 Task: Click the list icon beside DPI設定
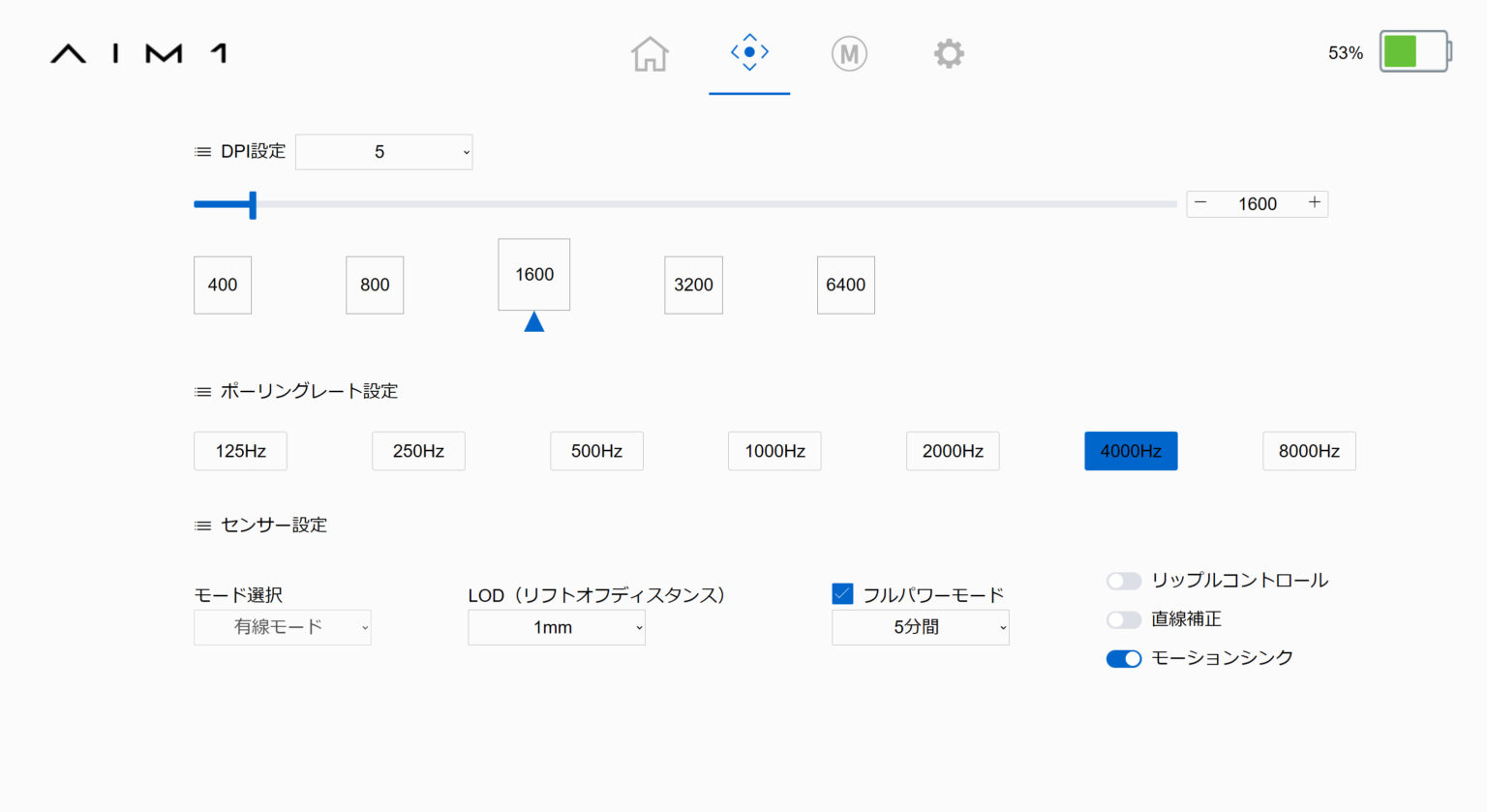click(x=201, y=151)
